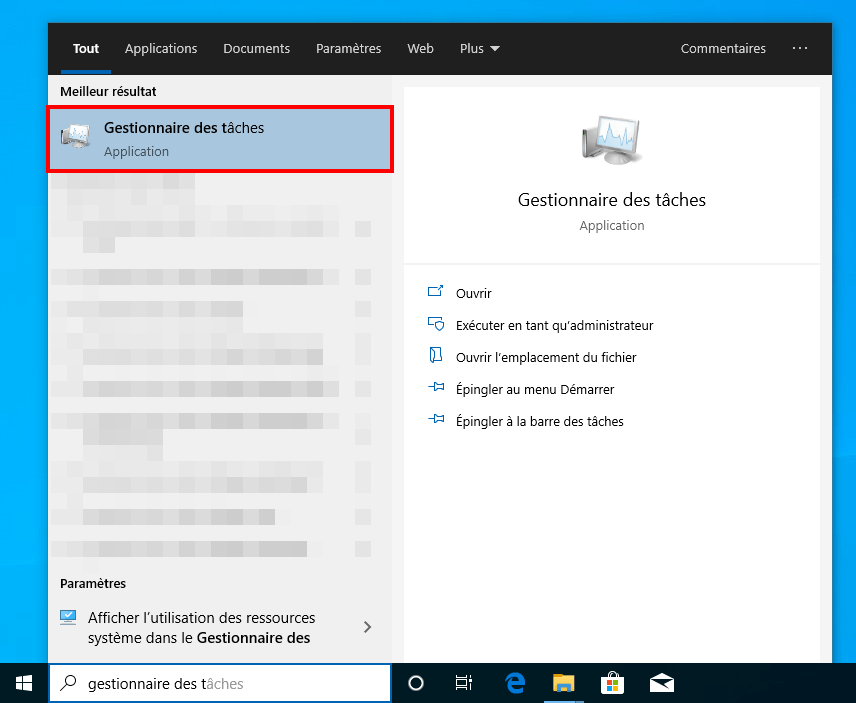The image size is (856, 703).
Task: Switch to the Tout tab
Action: [86, 49]
